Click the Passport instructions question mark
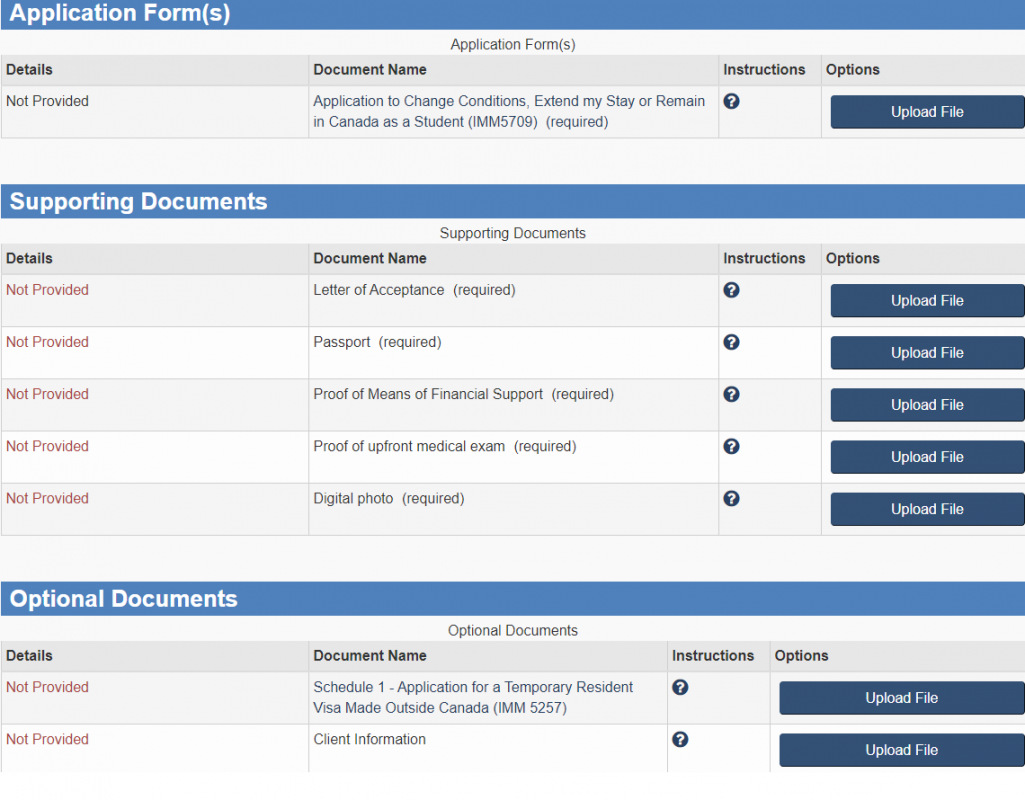The height and width of the screenshot is (800, 1025). tap(731, 342)
